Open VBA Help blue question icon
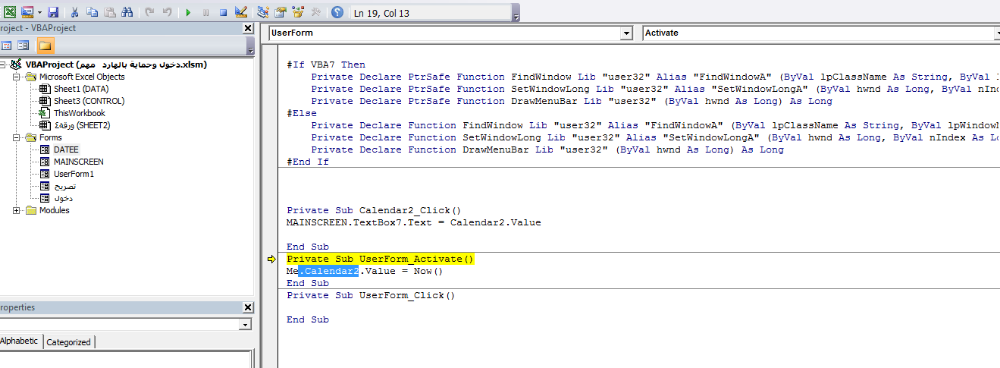Screen dimensions: 1000x368 (x=337, y=12)
